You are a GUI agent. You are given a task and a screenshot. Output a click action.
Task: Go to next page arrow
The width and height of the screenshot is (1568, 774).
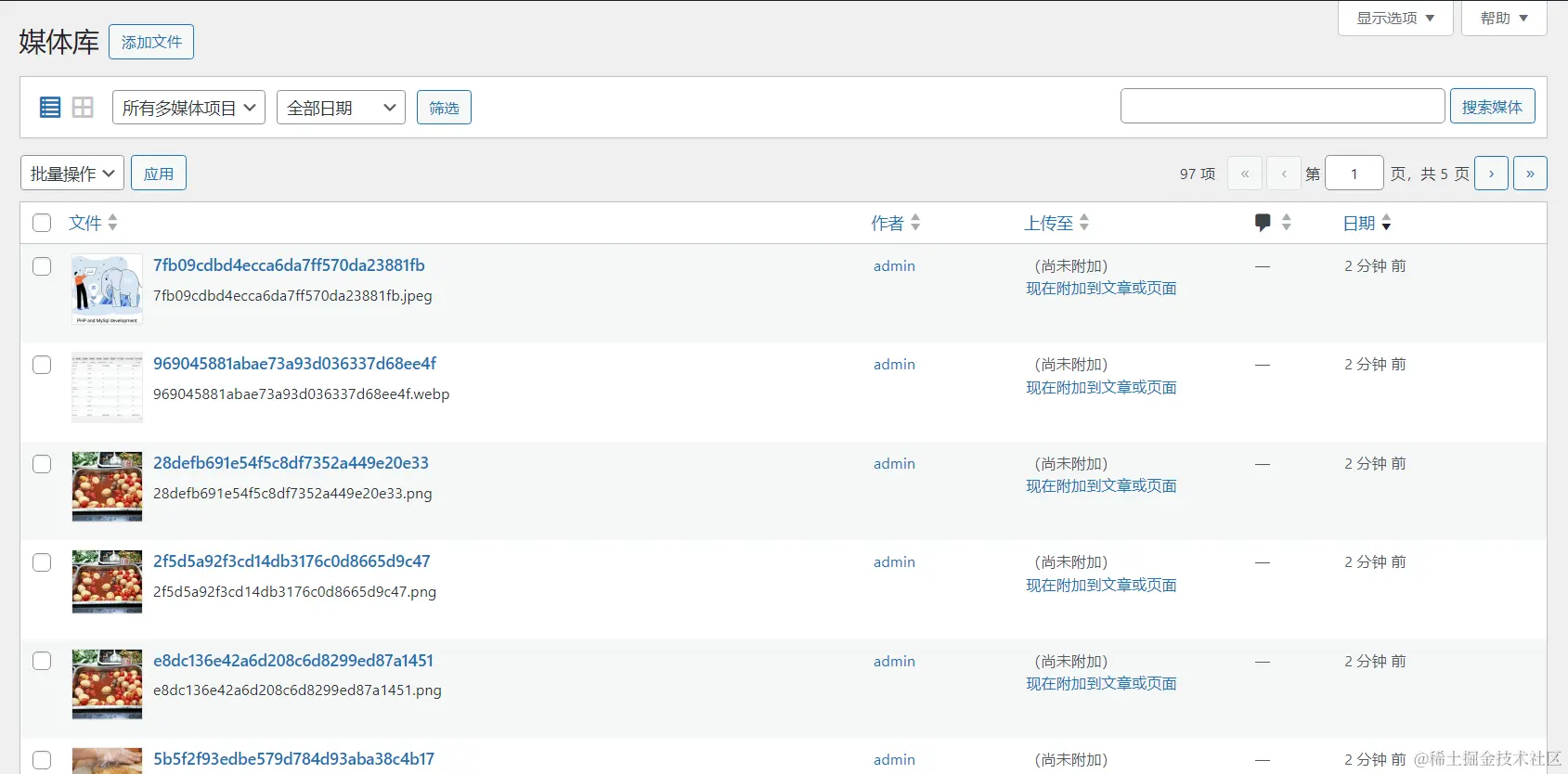(x=1491, y=174)
